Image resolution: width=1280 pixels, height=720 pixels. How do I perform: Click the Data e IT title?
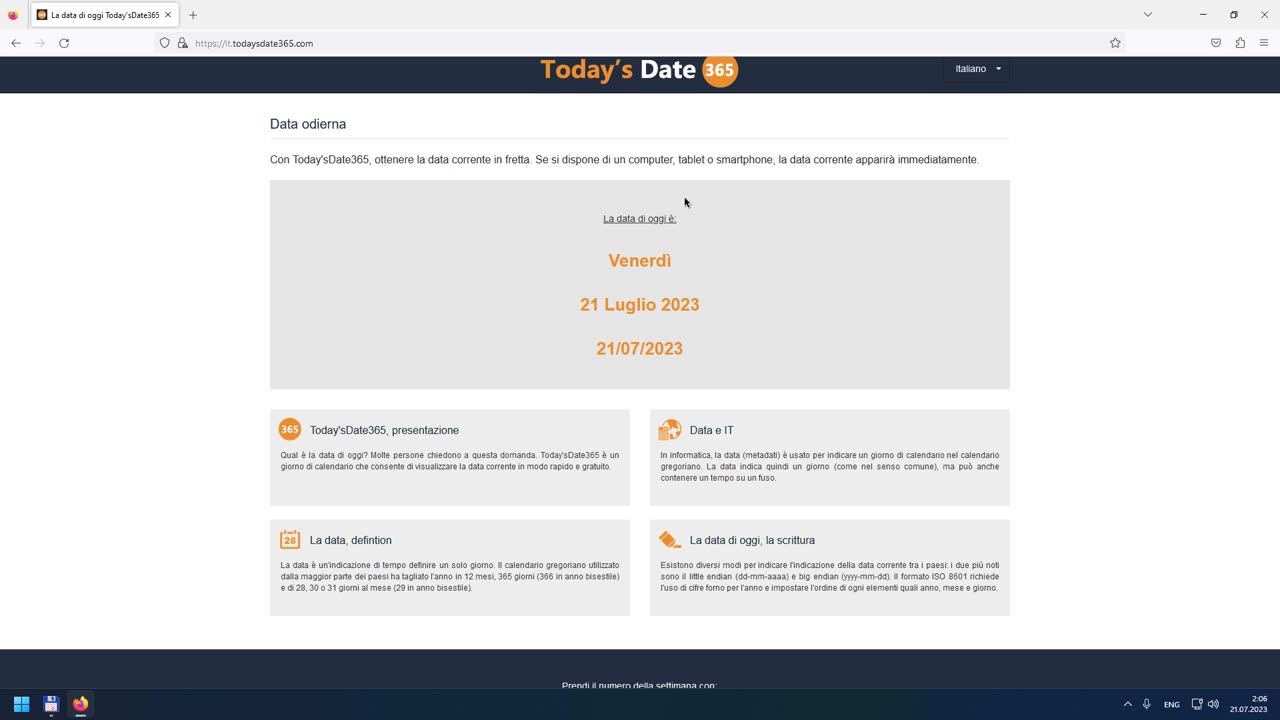point(712,430)
